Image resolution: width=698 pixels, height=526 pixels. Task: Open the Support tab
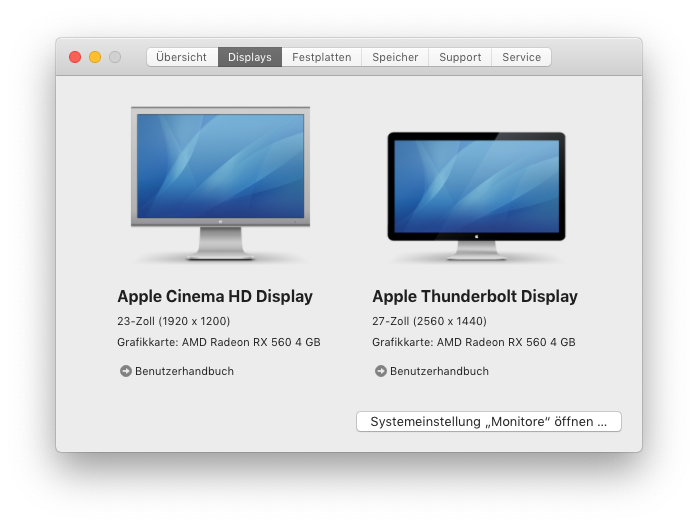point(460,57)
